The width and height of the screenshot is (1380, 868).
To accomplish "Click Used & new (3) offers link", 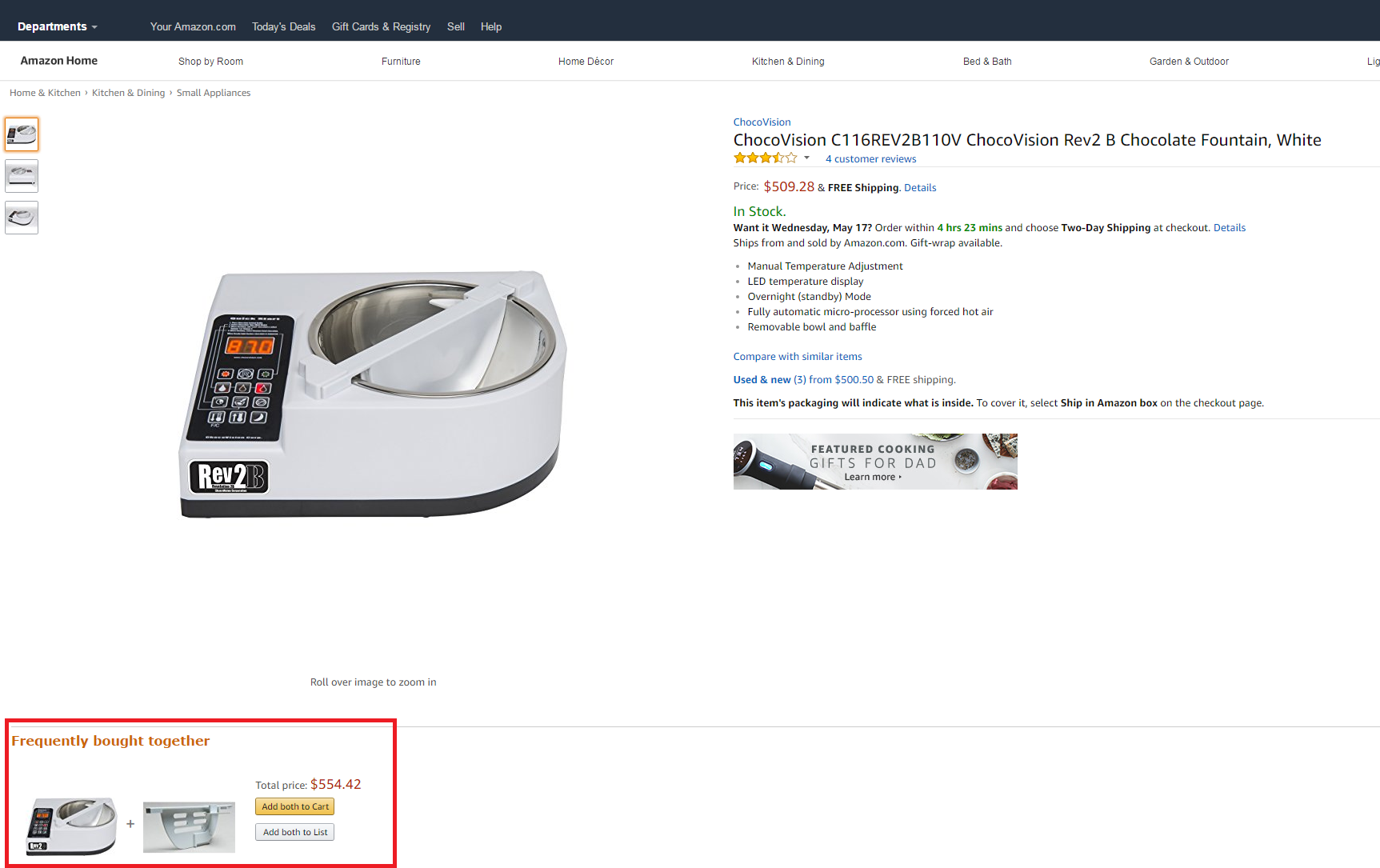I will tap(769, 380).
